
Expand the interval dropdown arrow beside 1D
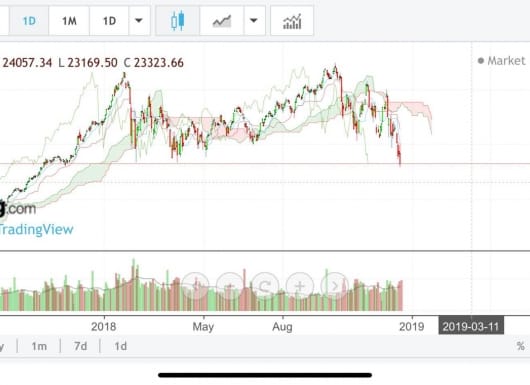pyautogui.click(x=139, y=21)
